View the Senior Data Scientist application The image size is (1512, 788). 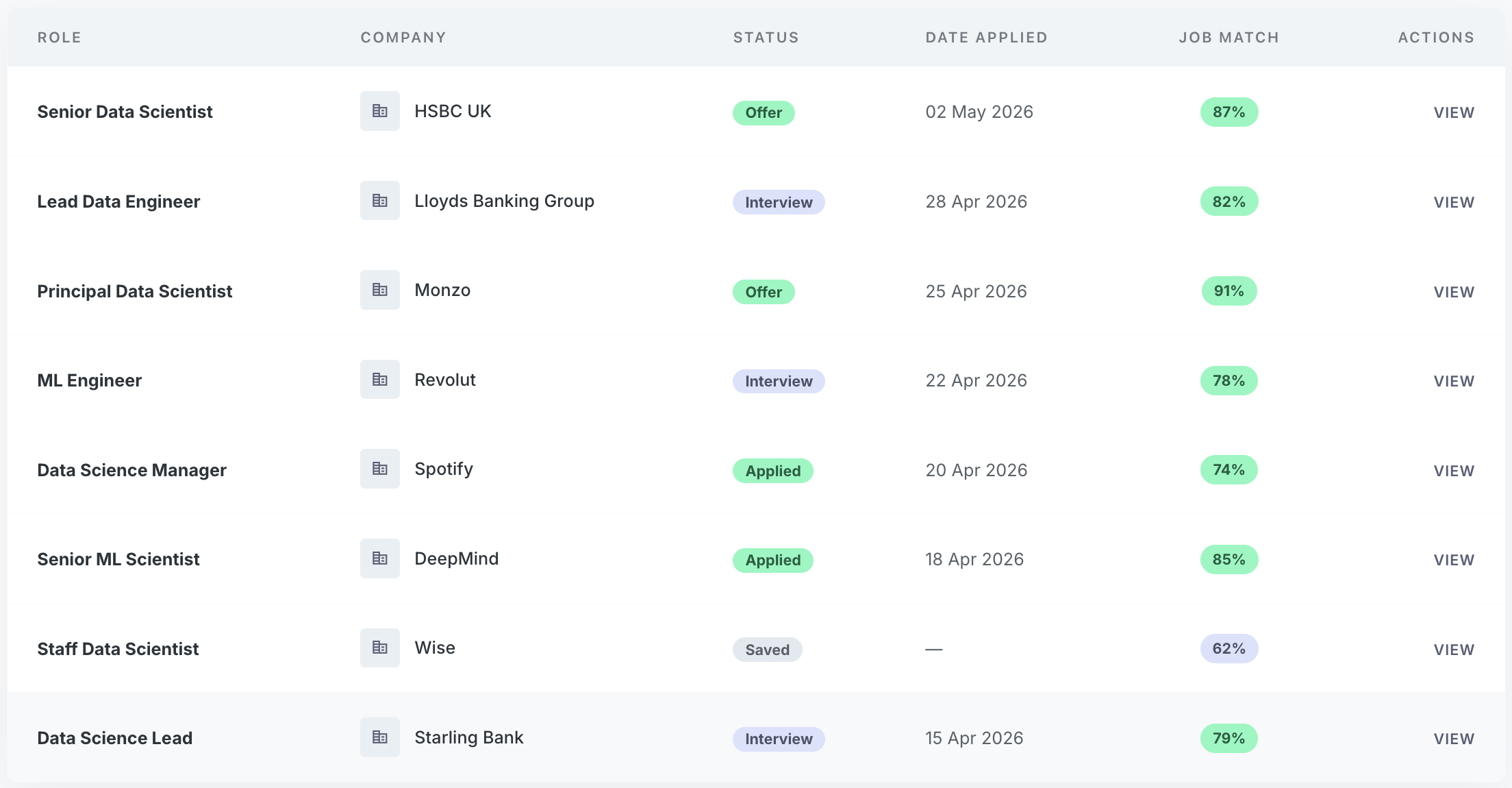(1454, 112)
